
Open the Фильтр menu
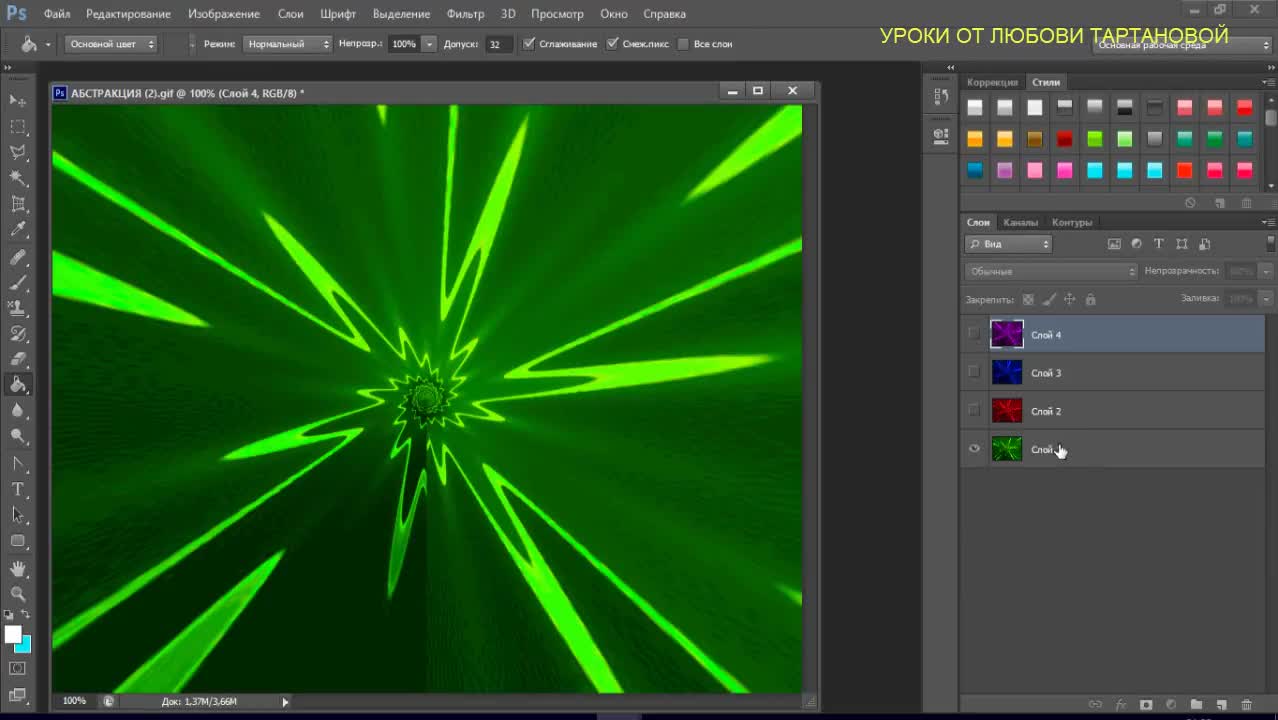coord(465,14)
